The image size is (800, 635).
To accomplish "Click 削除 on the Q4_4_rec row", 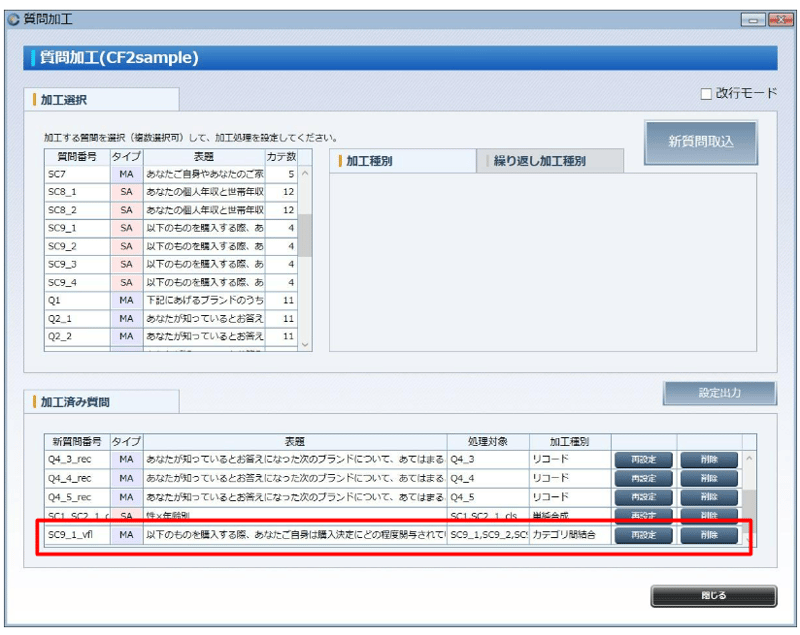I will pyautogui.click(x=710, y=478).
